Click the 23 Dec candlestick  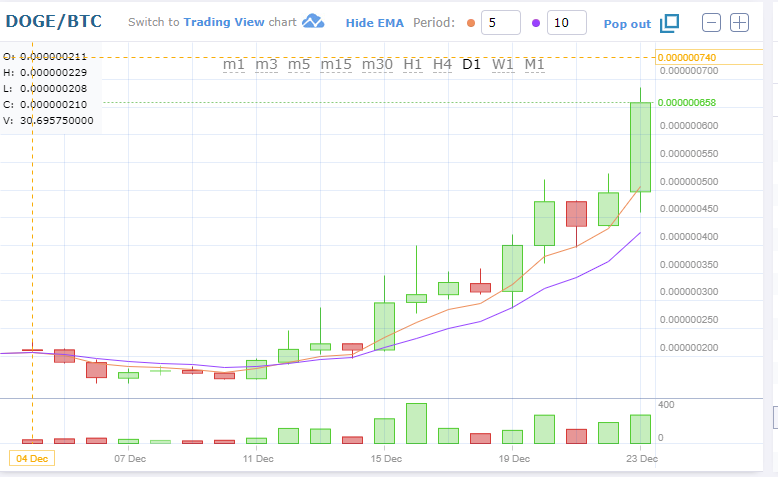tap(641, 147)
